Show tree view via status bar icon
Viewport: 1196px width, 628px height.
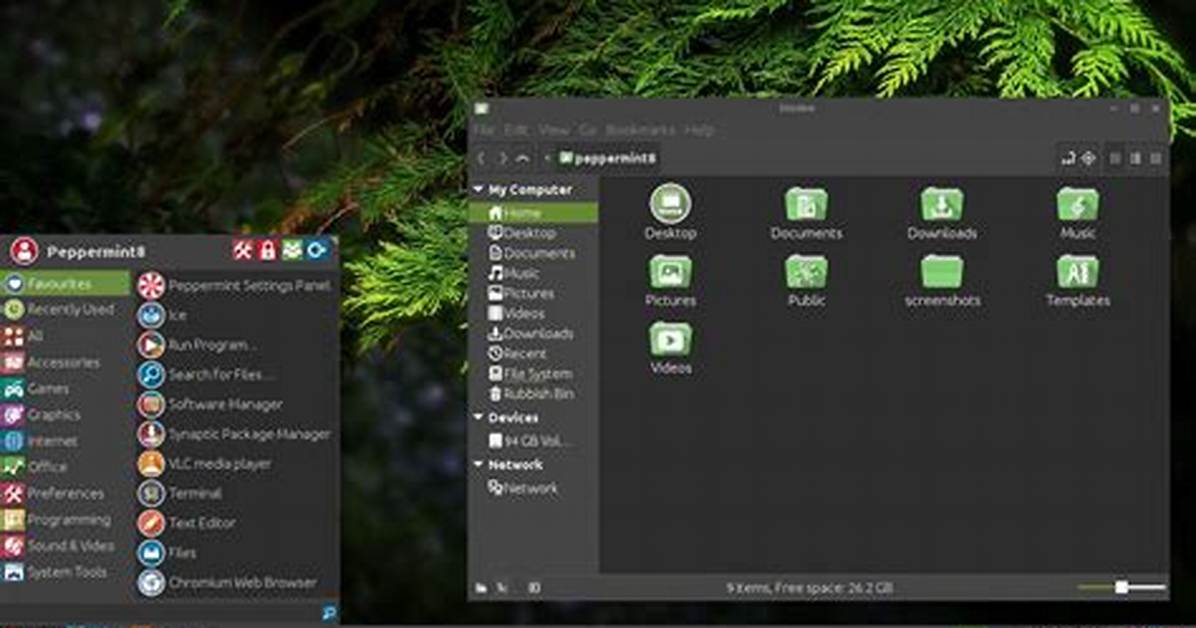502,588
